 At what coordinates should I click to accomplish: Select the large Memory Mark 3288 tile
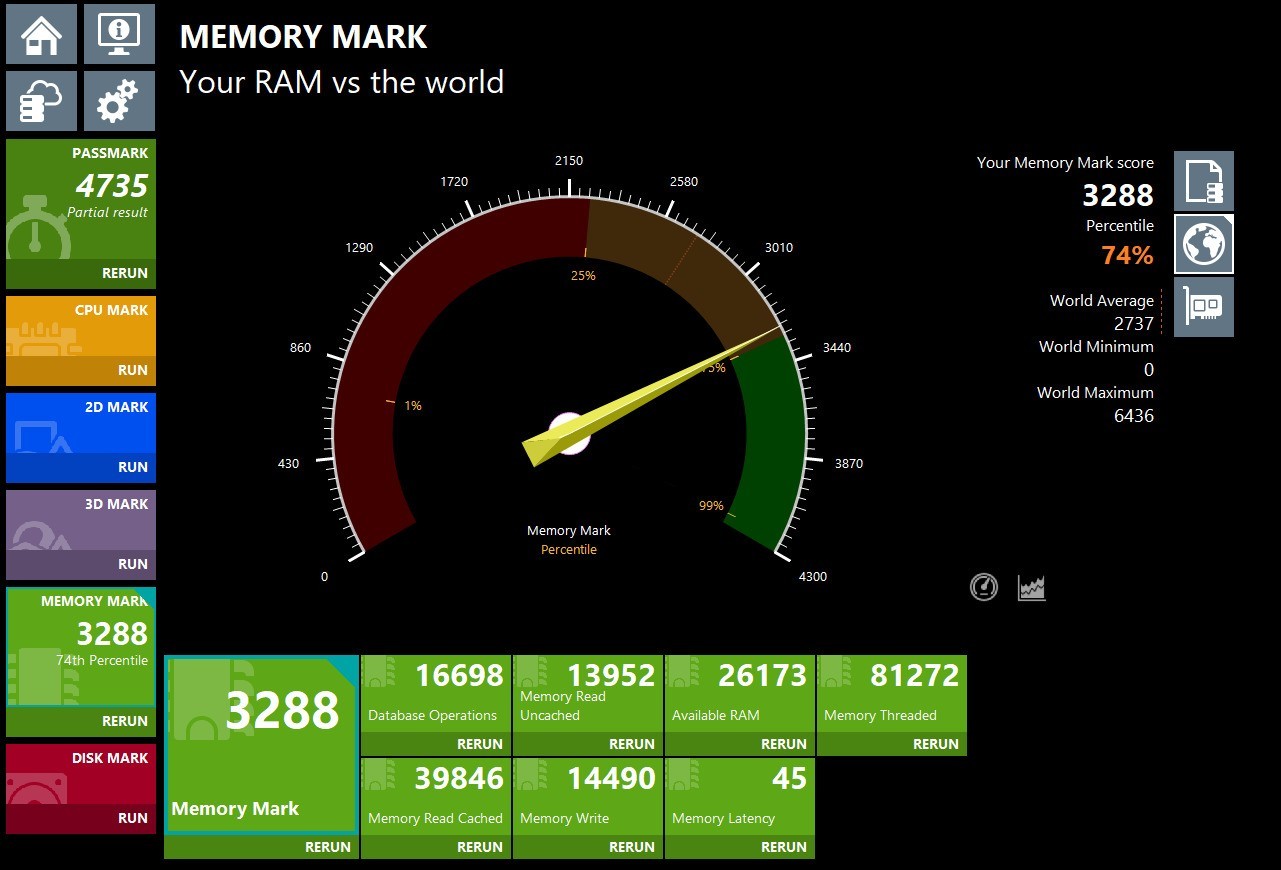point(261,745)
